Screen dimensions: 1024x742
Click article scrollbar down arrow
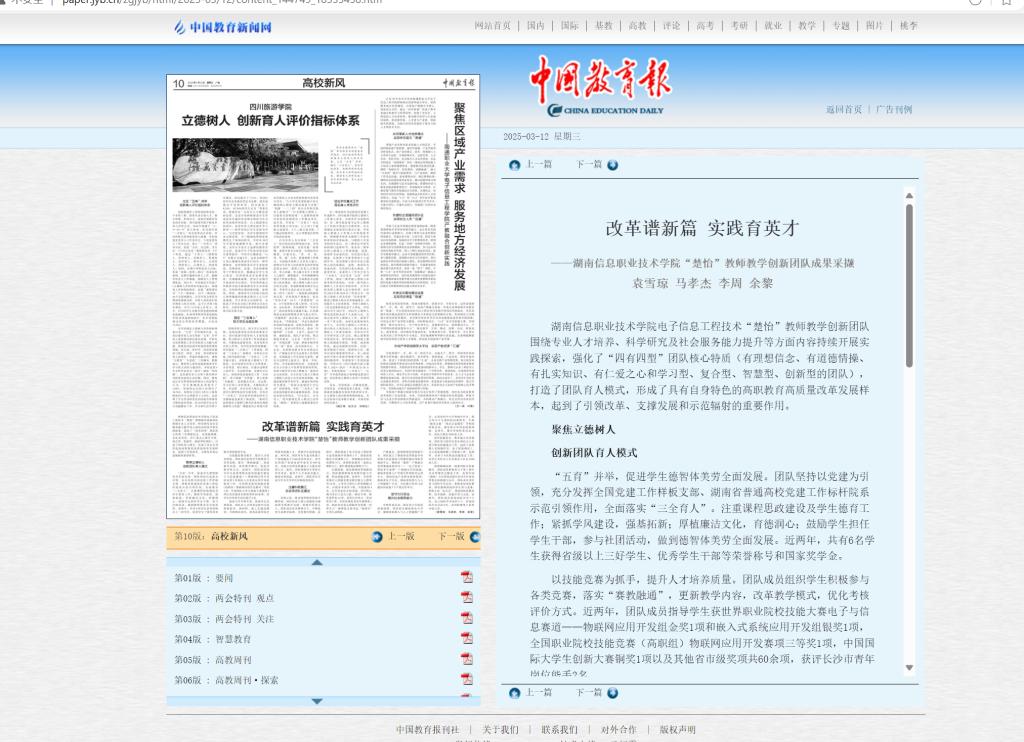909,668
